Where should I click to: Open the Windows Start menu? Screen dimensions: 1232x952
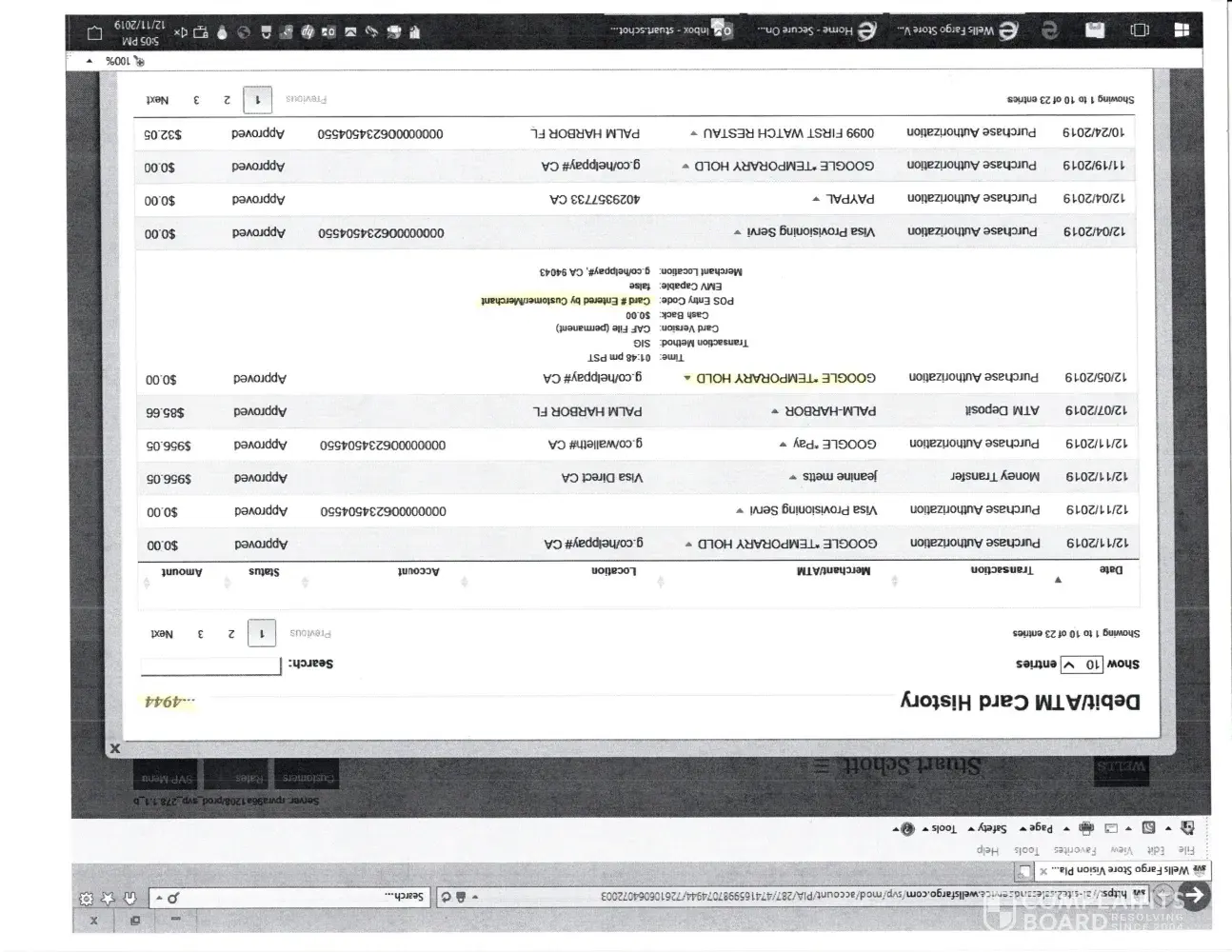click(1182, 30)
